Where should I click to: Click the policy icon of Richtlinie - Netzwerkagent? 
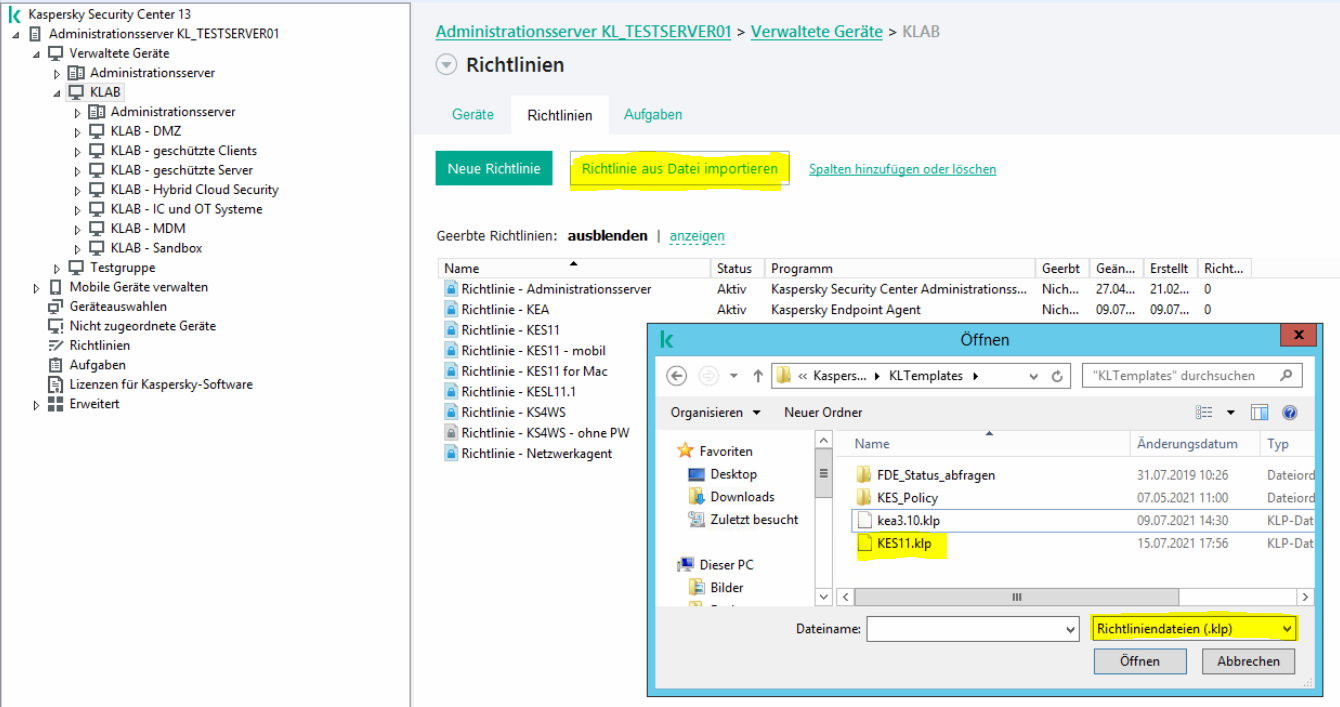tap(451, 454)
